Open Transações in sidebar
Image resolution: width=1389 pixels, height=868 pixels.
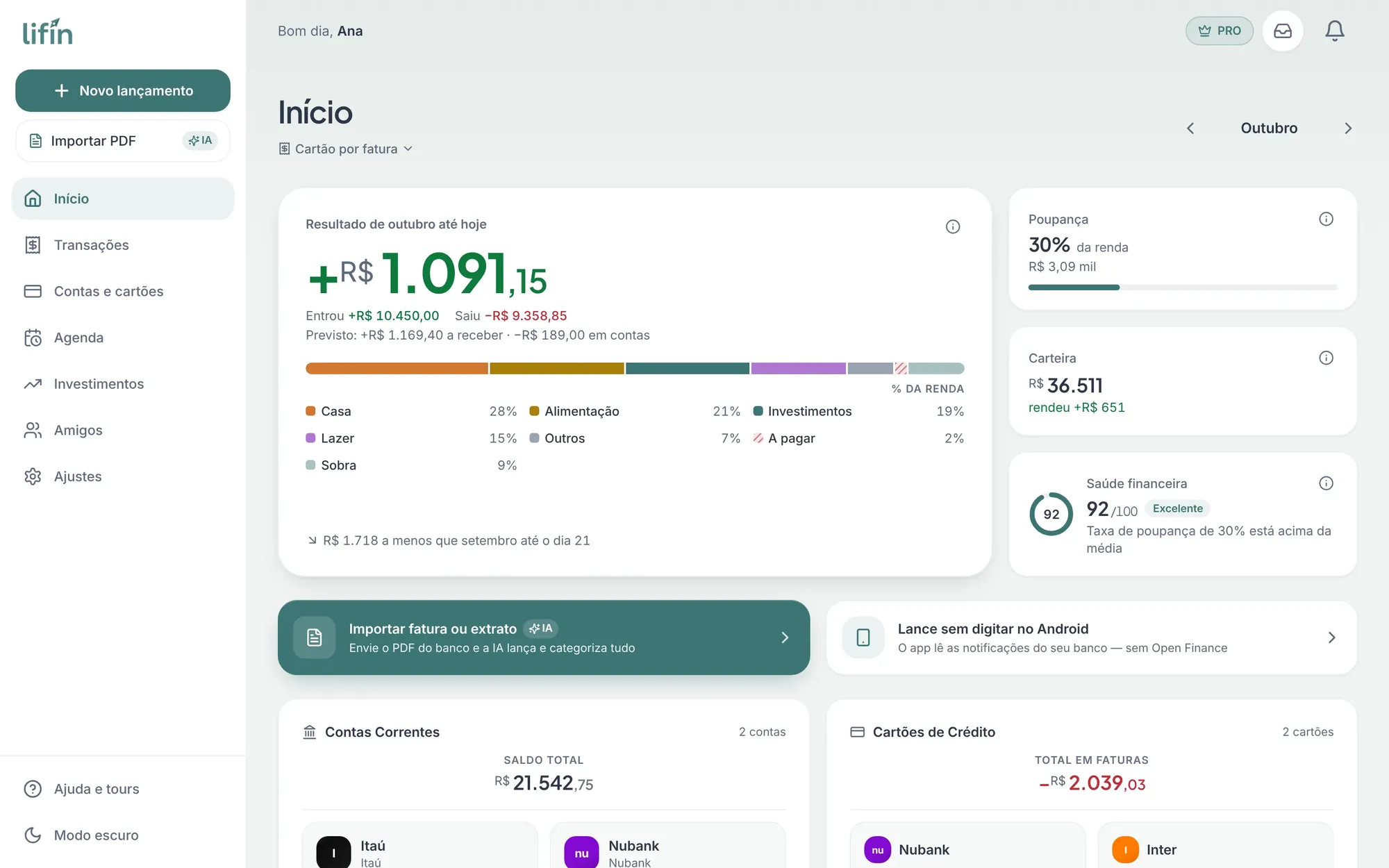click(x=123, y=244)
